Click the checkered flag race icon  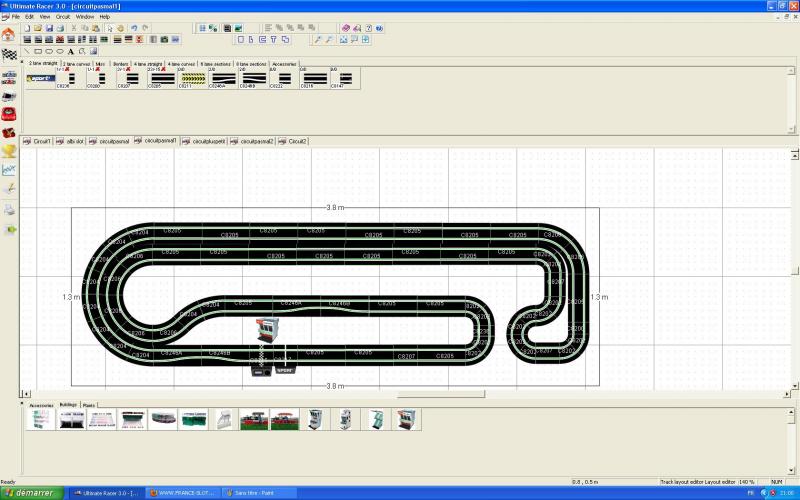[9, 53]
